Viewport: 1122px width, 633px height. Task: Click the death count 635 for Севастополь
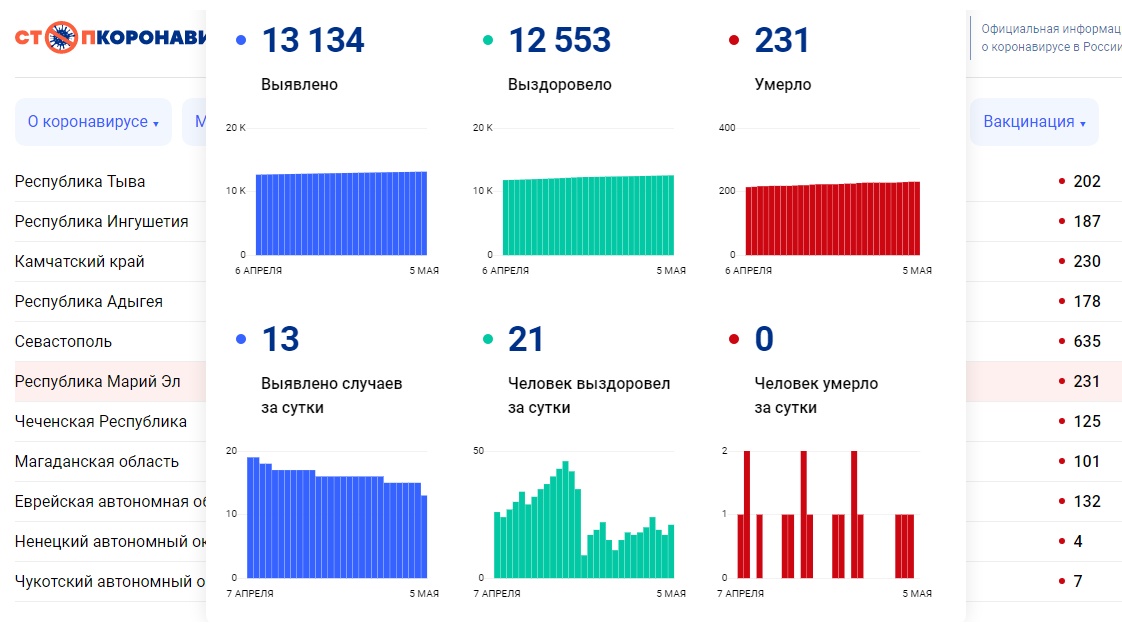click(x=1086, y=341)
